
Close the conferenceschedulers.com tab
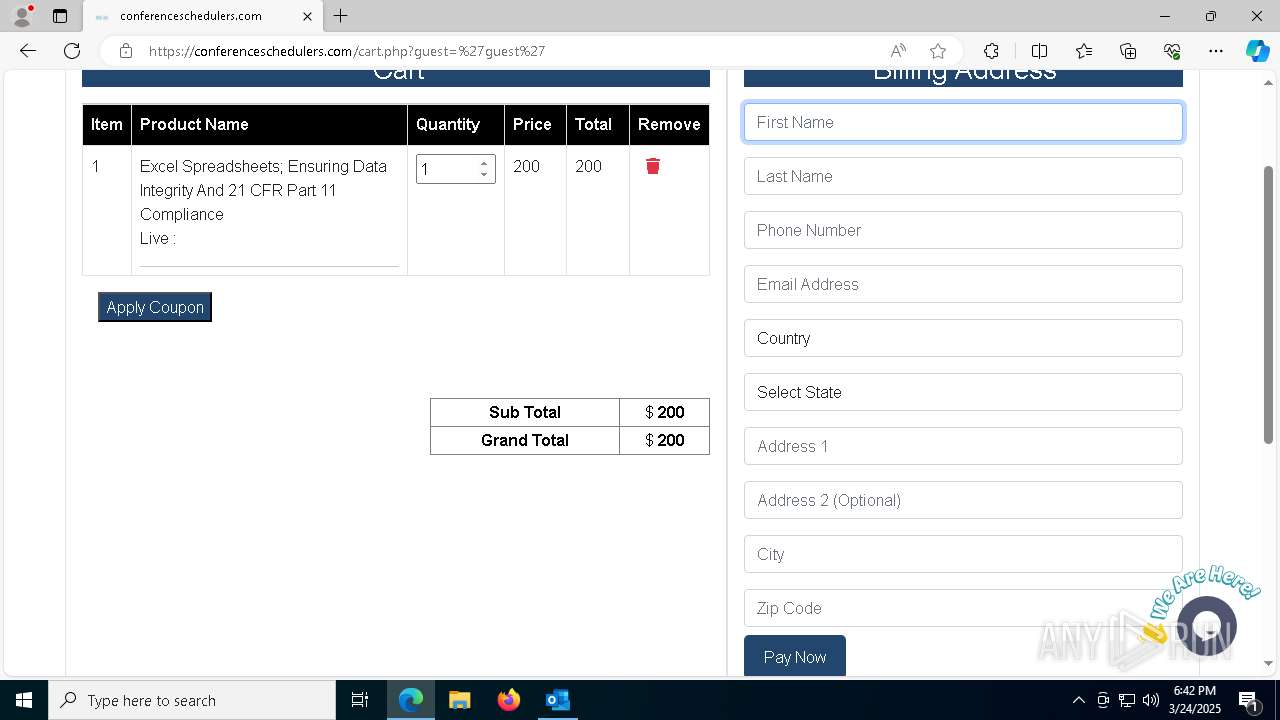(x=307, y=16)
